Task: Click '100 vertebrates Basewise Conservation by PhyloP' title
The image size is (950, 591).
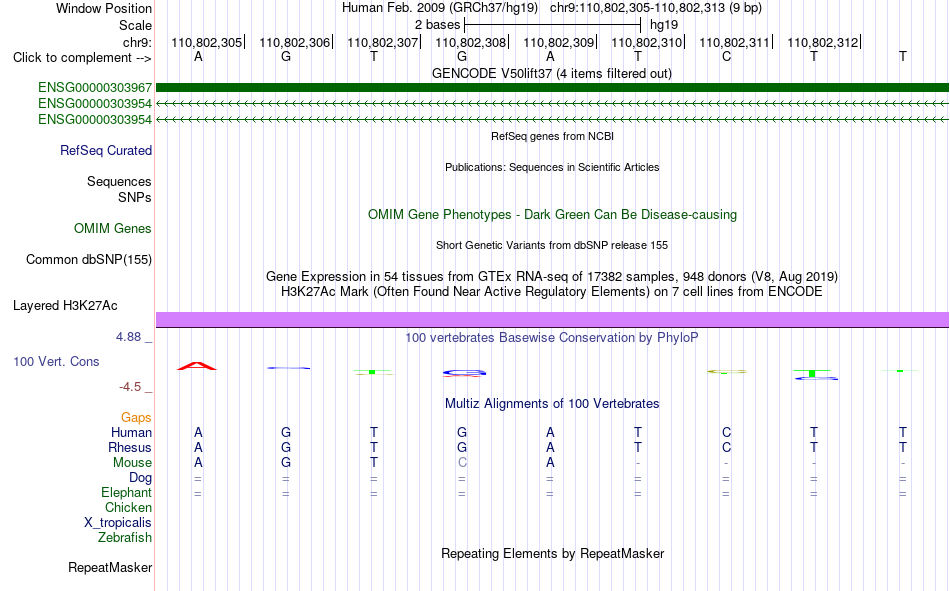Action: click(552, 338)
